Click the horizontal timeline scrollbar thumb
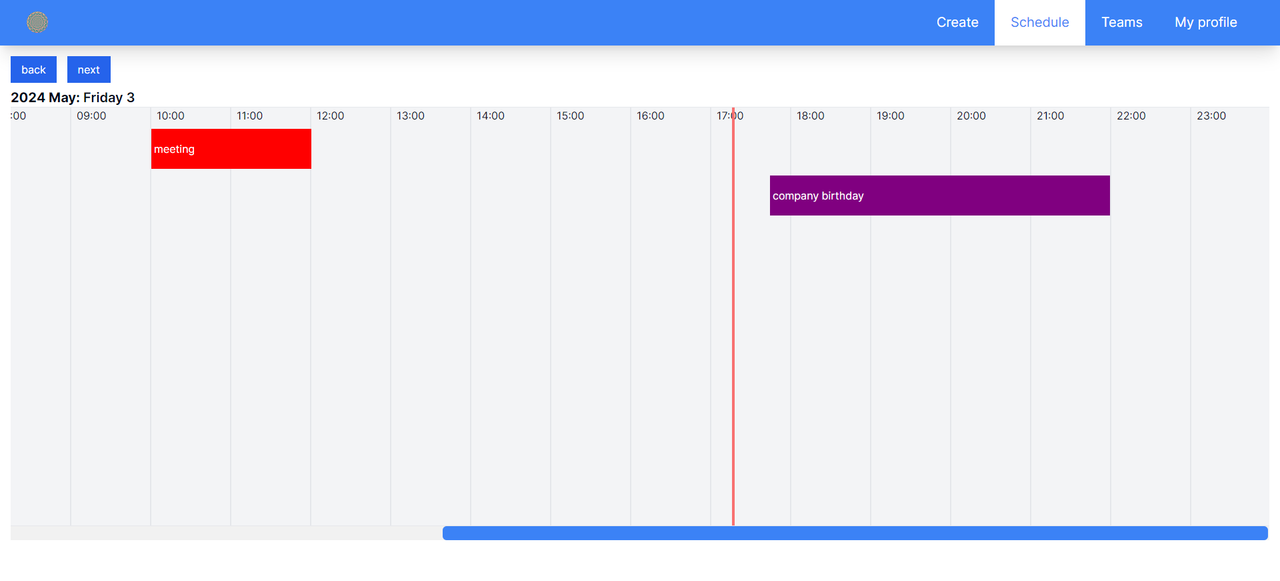The width and height of the screenshot is (1280, 581). point(855,533)
